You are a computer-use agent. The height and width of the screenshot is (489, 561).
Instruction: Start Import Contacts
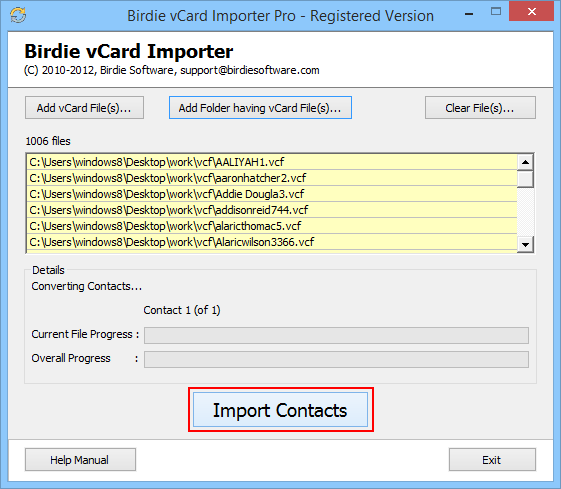click(x=280, y=410)
